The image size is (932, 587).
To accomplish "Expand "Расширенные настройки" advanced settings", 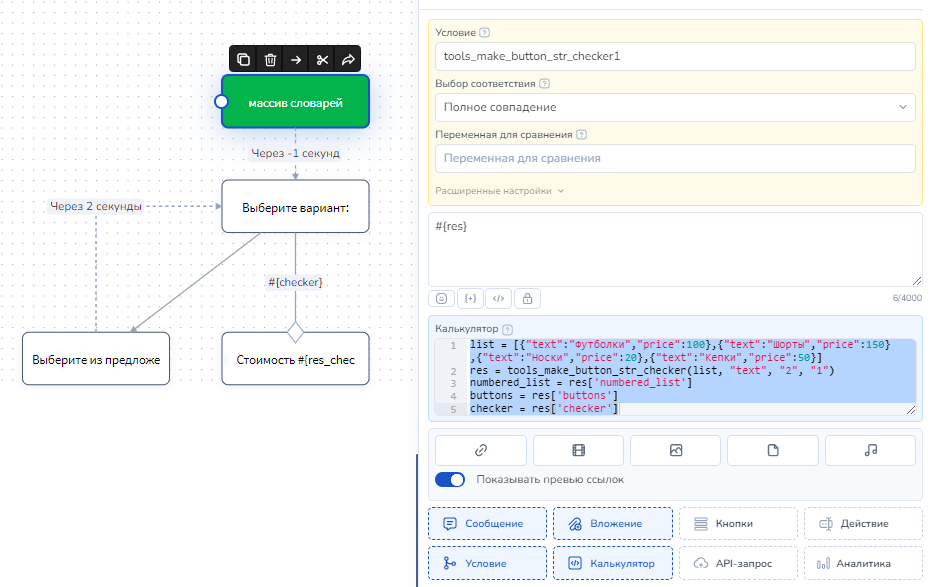I will coord(500,191).
